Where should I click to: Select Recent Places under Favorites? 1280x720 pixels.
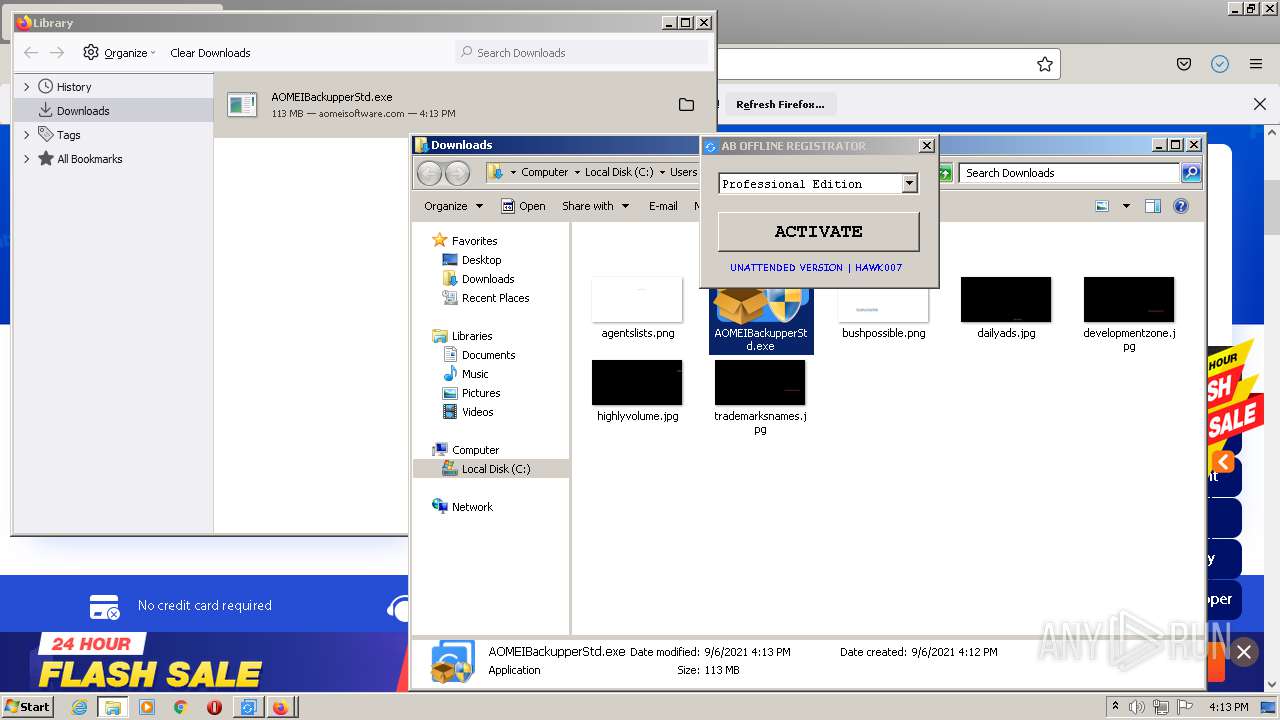[495, 298]
